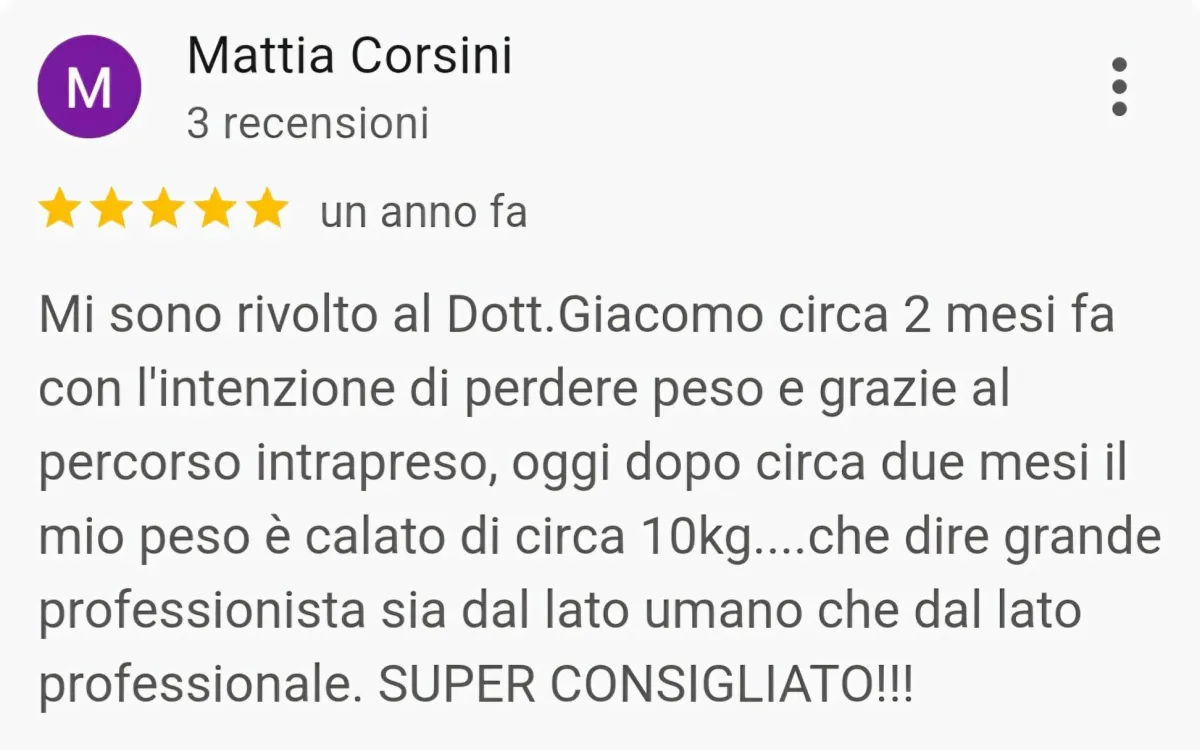1200x750 pixels.
Task: Click the second rating star
Action: (x=111, y=212)
